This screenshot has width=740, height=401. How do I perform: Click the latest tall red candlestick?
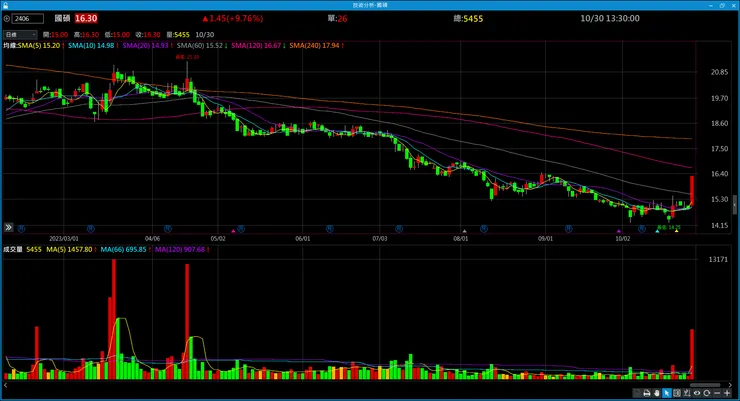click(x=692, y=191)
